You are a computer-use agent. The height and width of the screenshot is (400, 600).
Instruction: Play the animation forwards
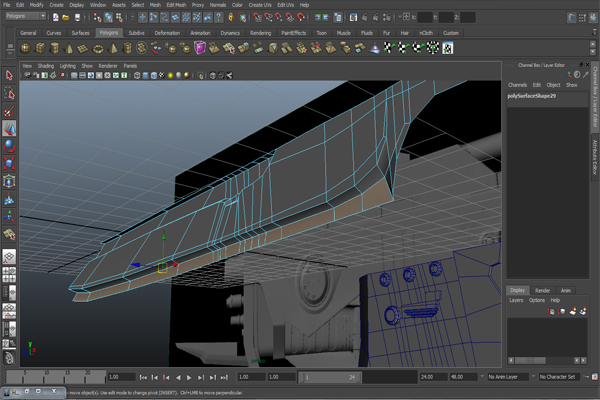point(189,377)
